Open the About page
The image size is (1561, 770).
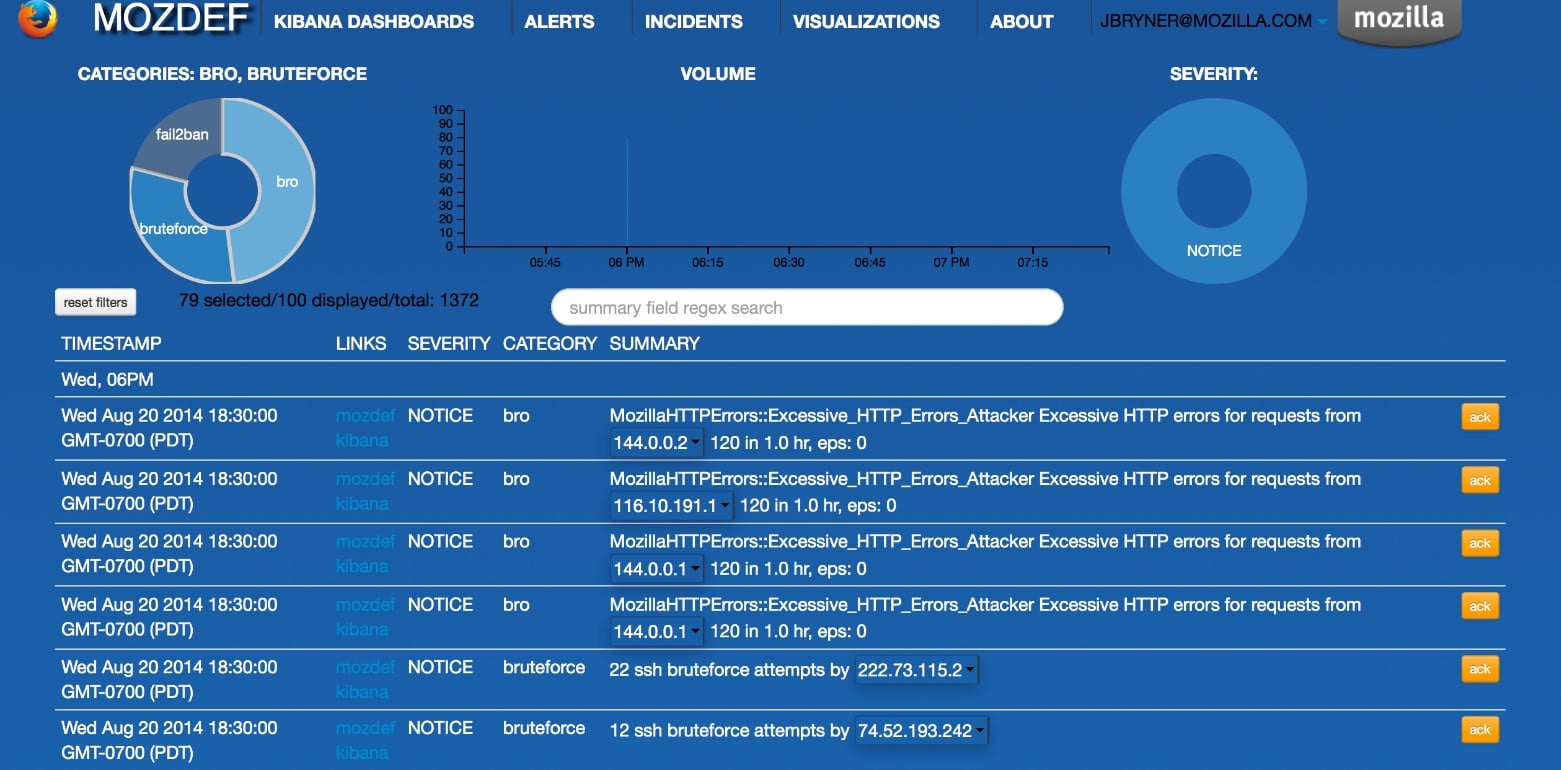click(1021, 21)
